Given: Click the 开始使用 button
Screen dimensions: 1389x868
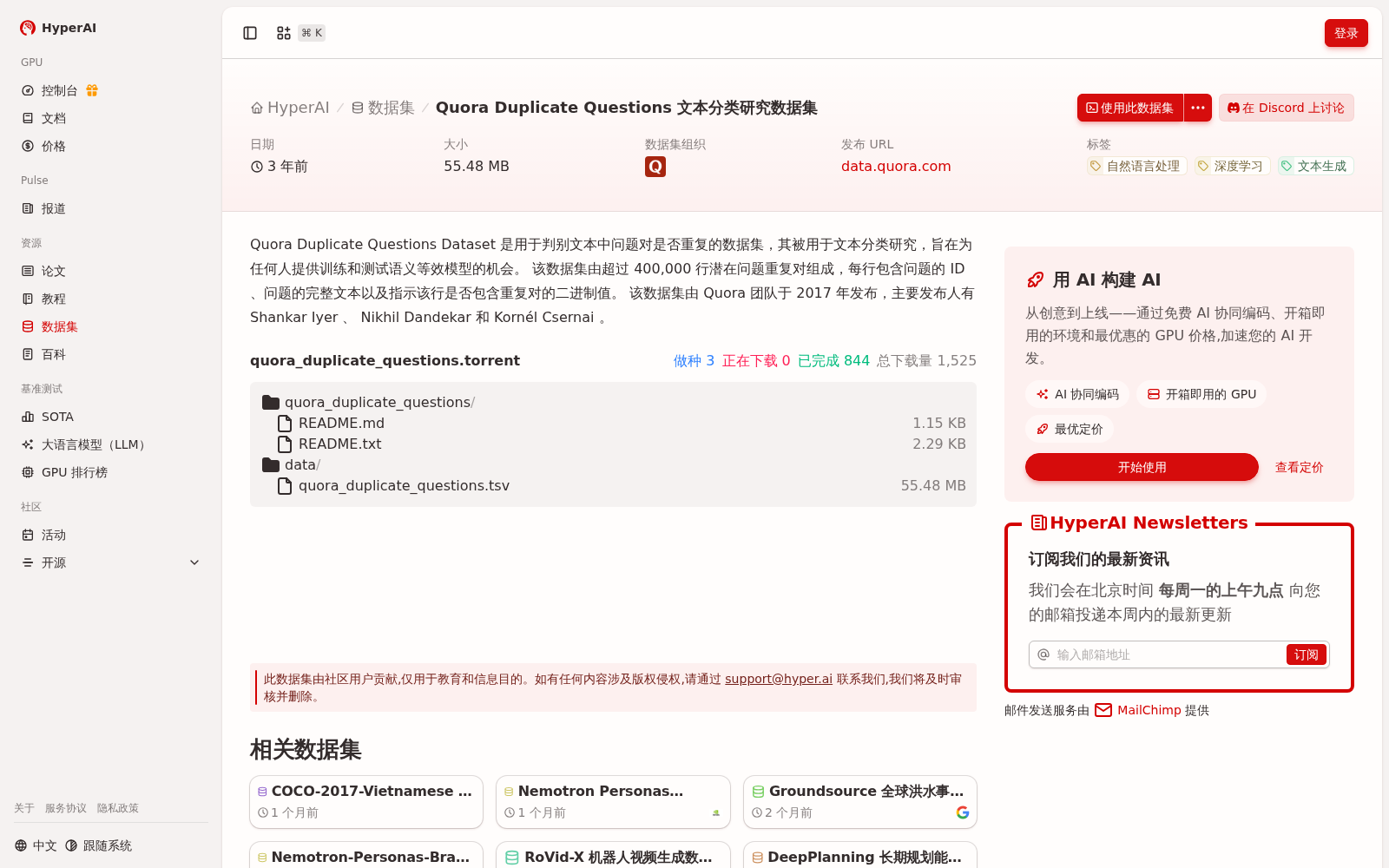Looking at the screenshot, I should tap(1142, 467).
